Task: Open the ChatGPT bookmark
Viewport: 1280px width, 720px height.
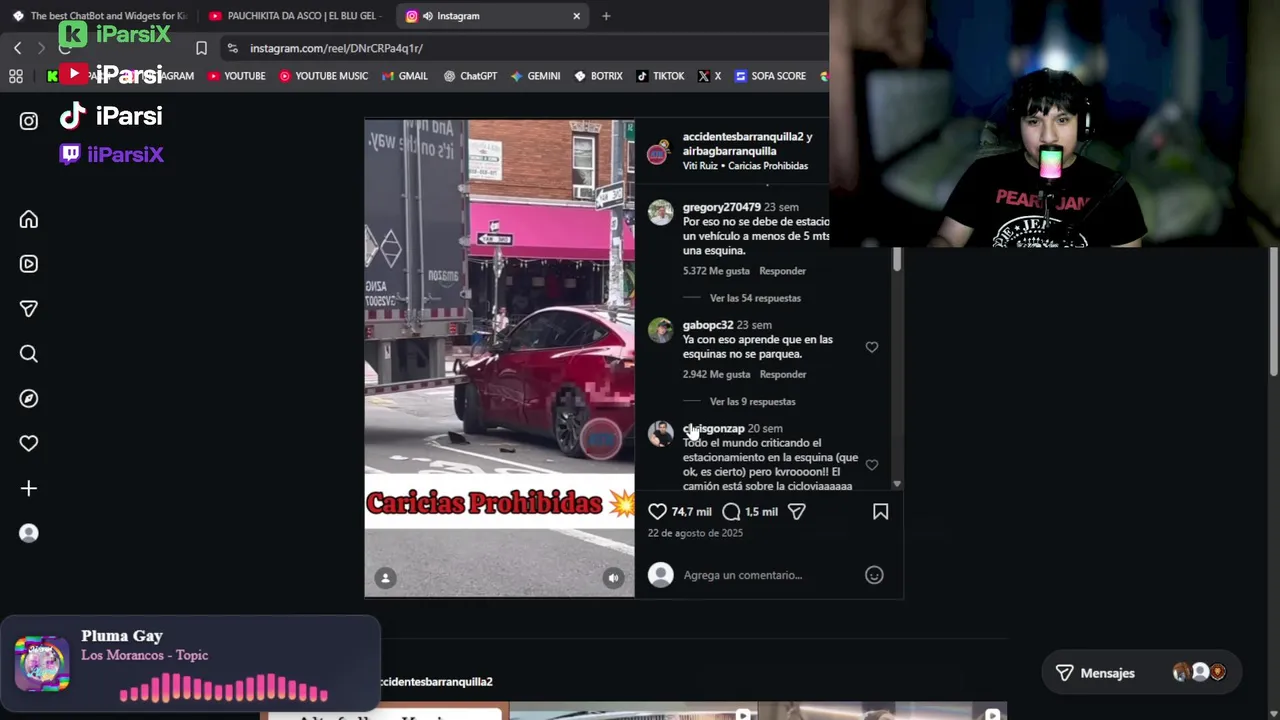Action: [470, 76]
